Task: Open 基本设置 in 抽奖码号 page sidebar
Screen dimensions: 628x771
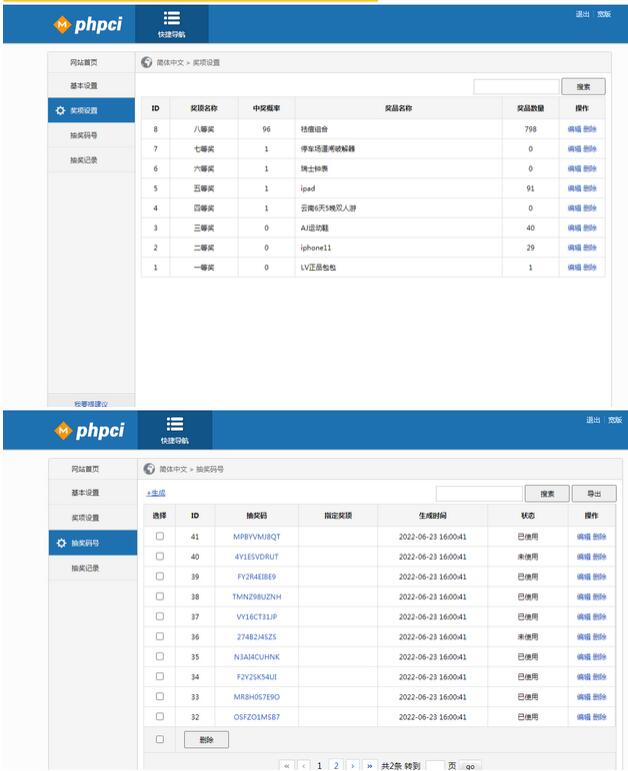Action: pyautogui.click(x=85, y=492)
